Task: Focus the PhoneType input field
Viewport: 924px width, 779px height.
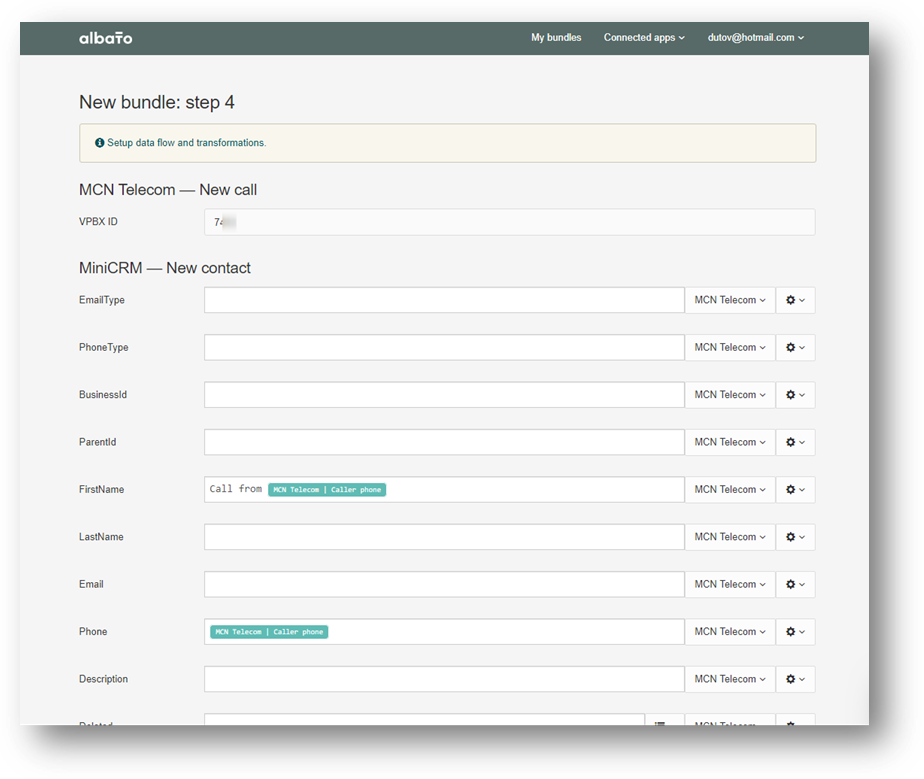Action: tap(444, 348)
